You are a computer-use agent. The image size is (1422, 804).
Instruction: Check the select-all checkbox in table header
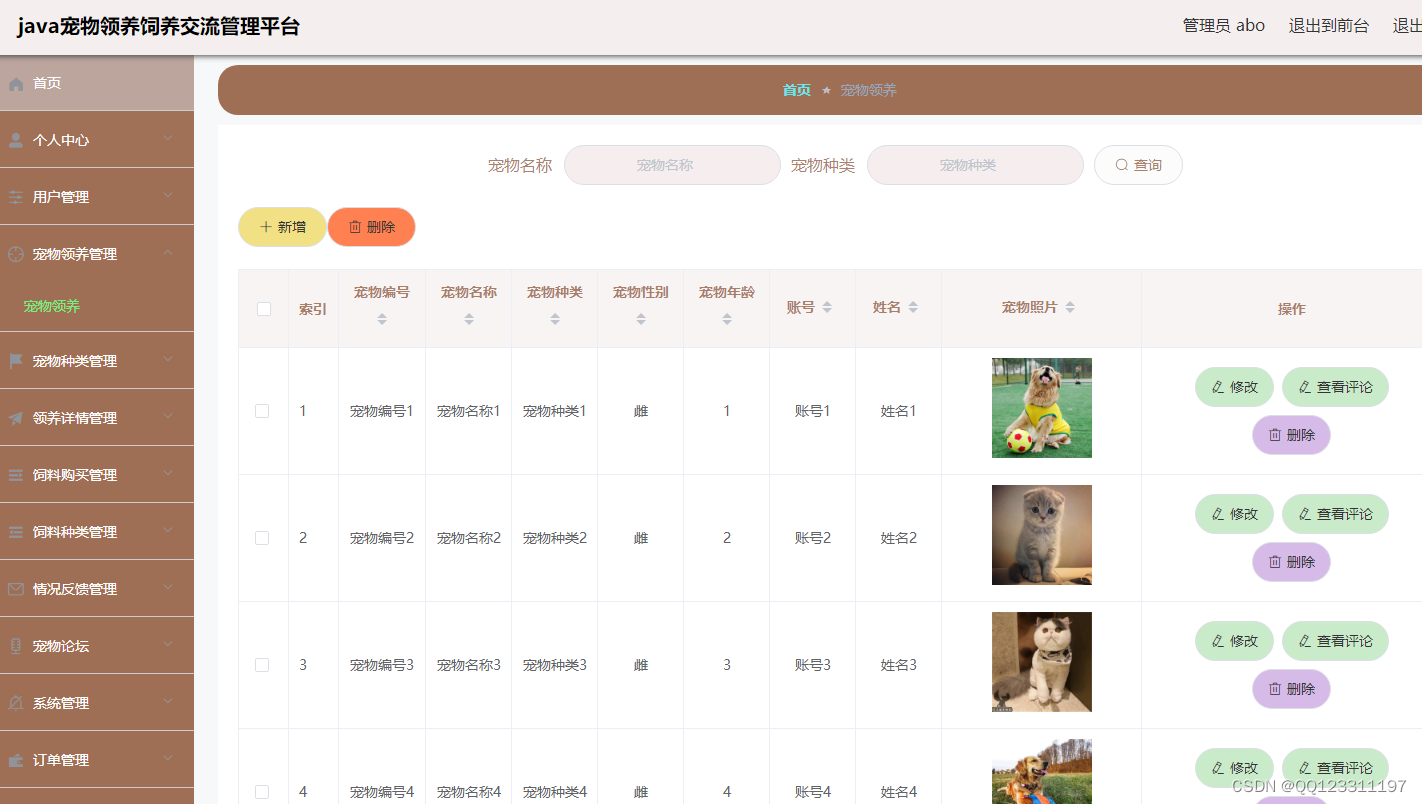[263, 309]
